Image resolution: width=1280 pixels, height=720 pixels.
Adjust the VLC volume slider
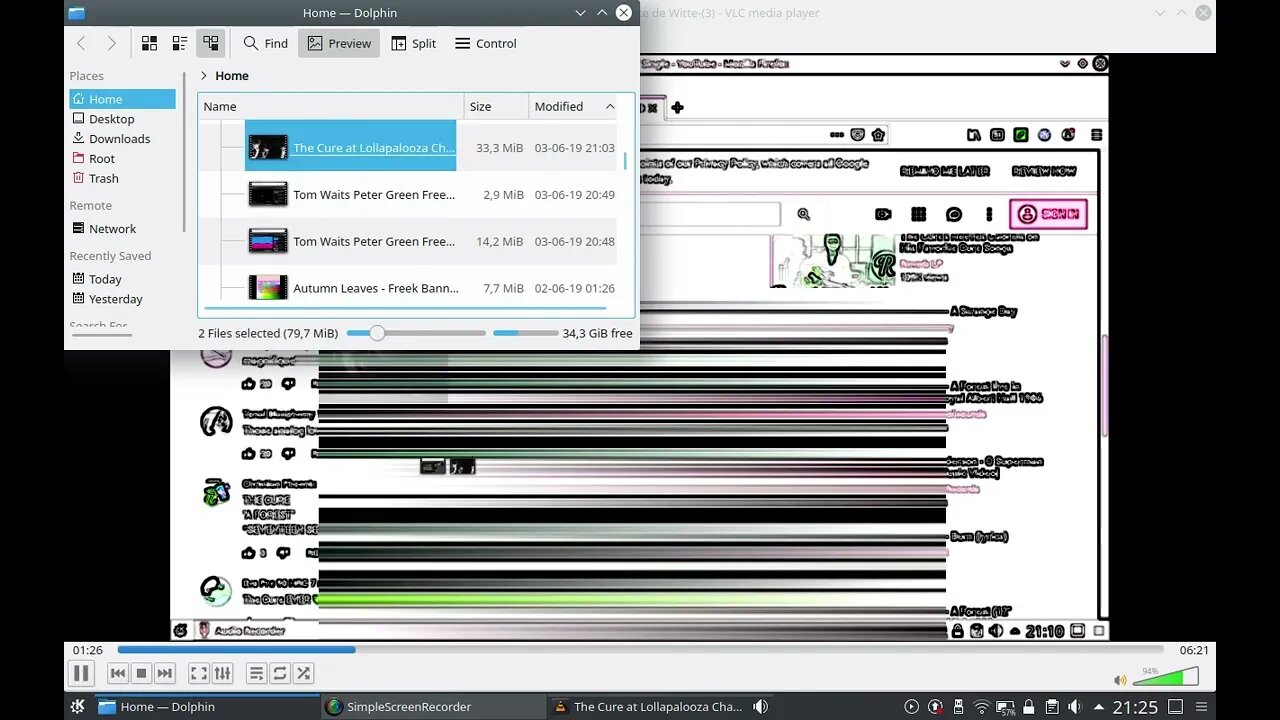point(1164,677)
